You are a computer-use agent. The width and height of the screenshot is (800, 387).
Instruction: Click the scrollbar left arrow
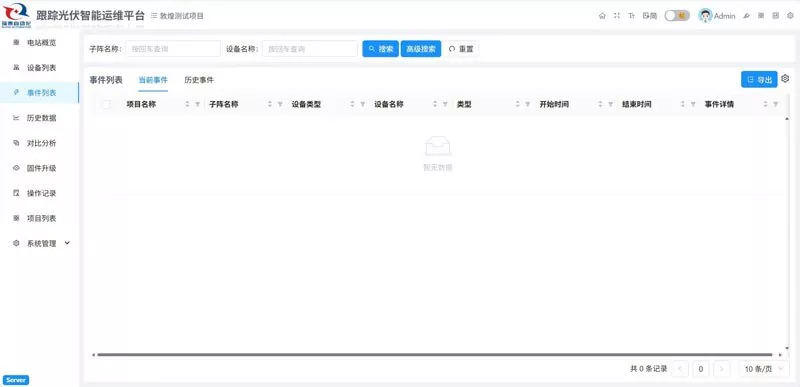pos(93,355)
